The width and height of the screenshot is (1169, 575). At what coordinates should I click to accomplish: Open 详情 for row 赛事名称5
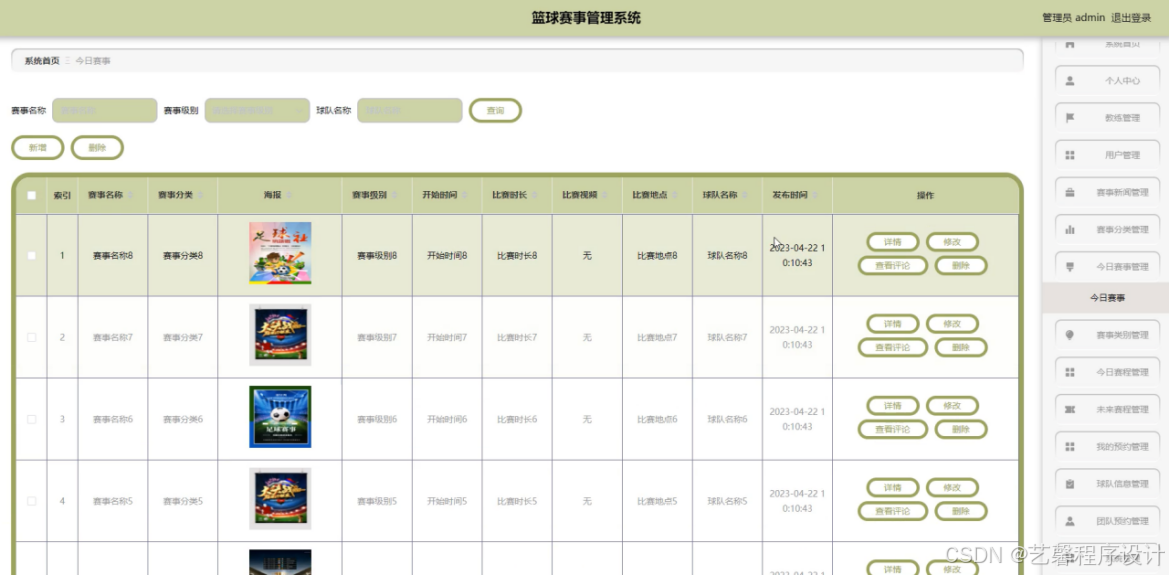tap(892, 488)
